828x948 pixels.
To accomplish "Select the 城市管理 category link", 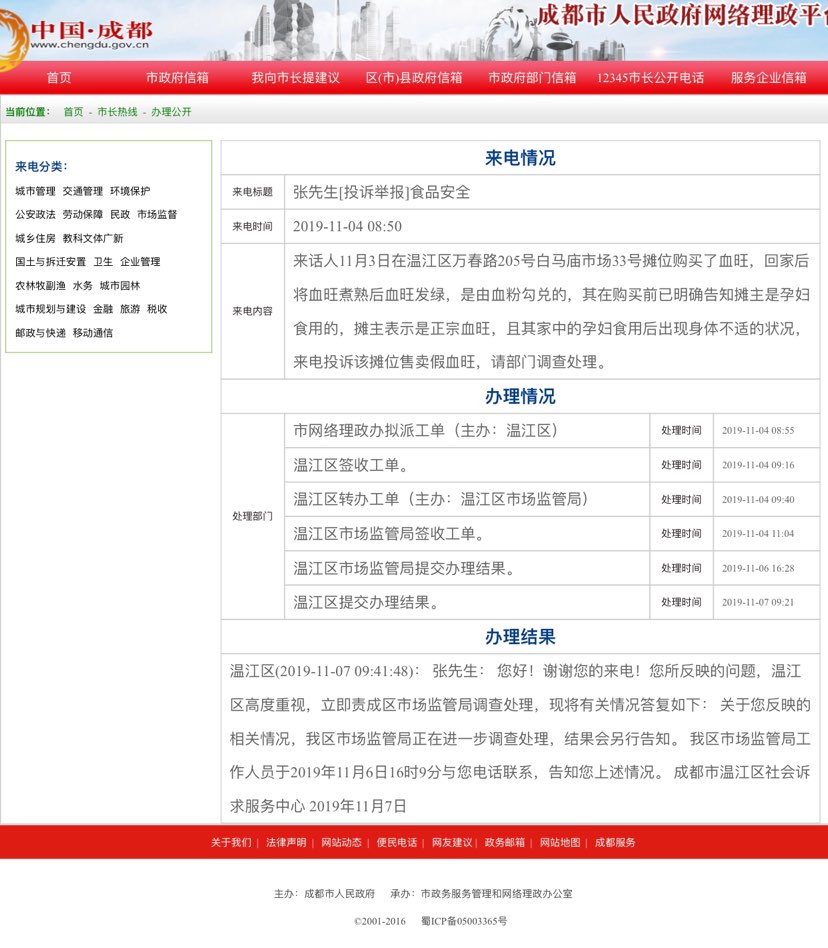I will 35,191.
